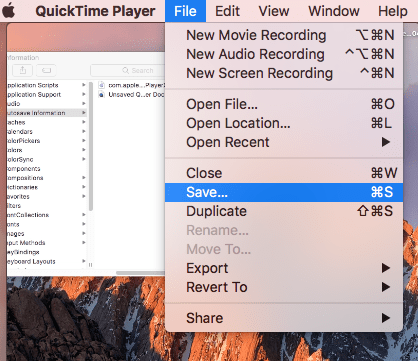Select Open File… in File menu

click(x=284, y=104)
